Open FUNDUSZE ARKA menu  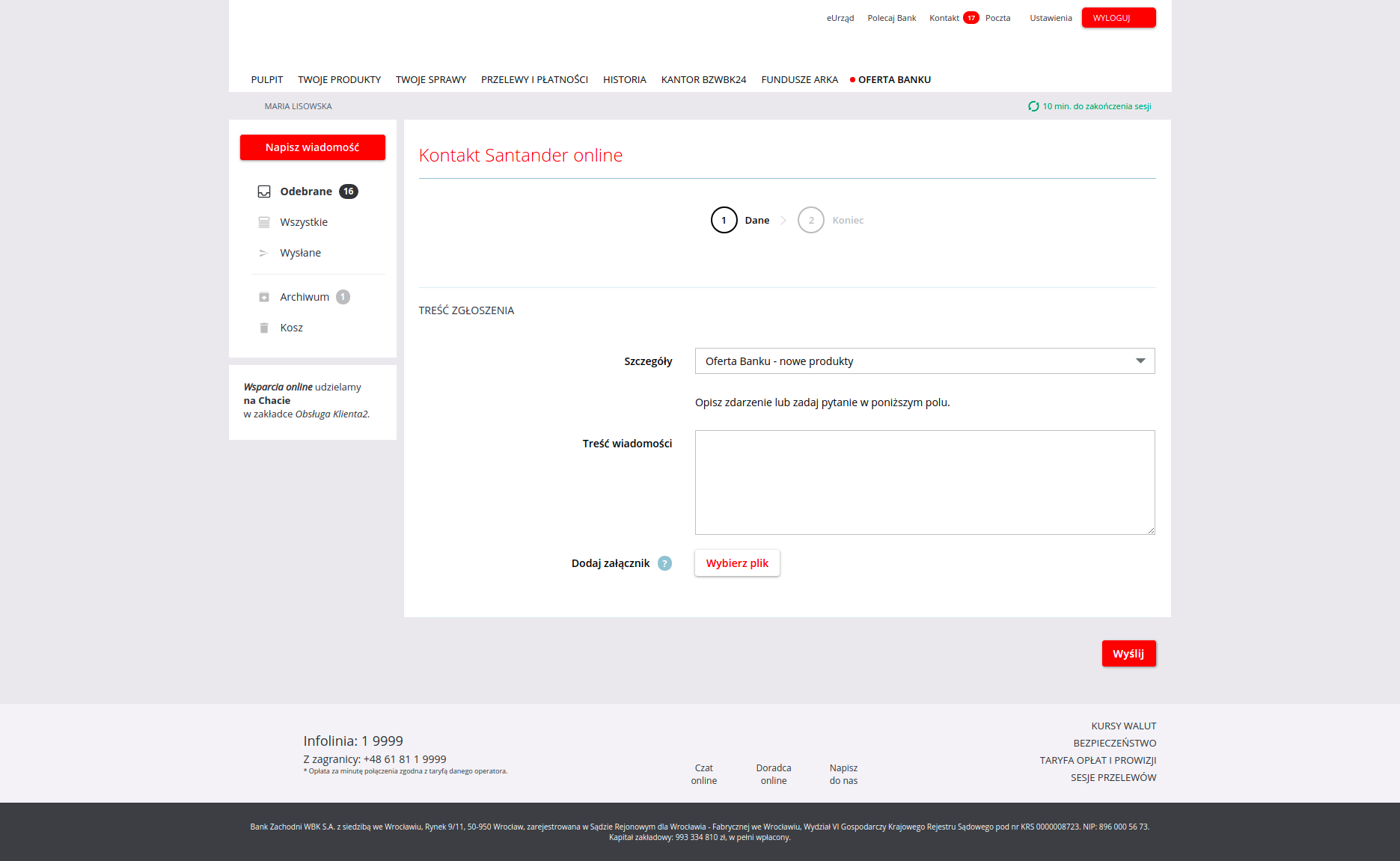point(800,79)
